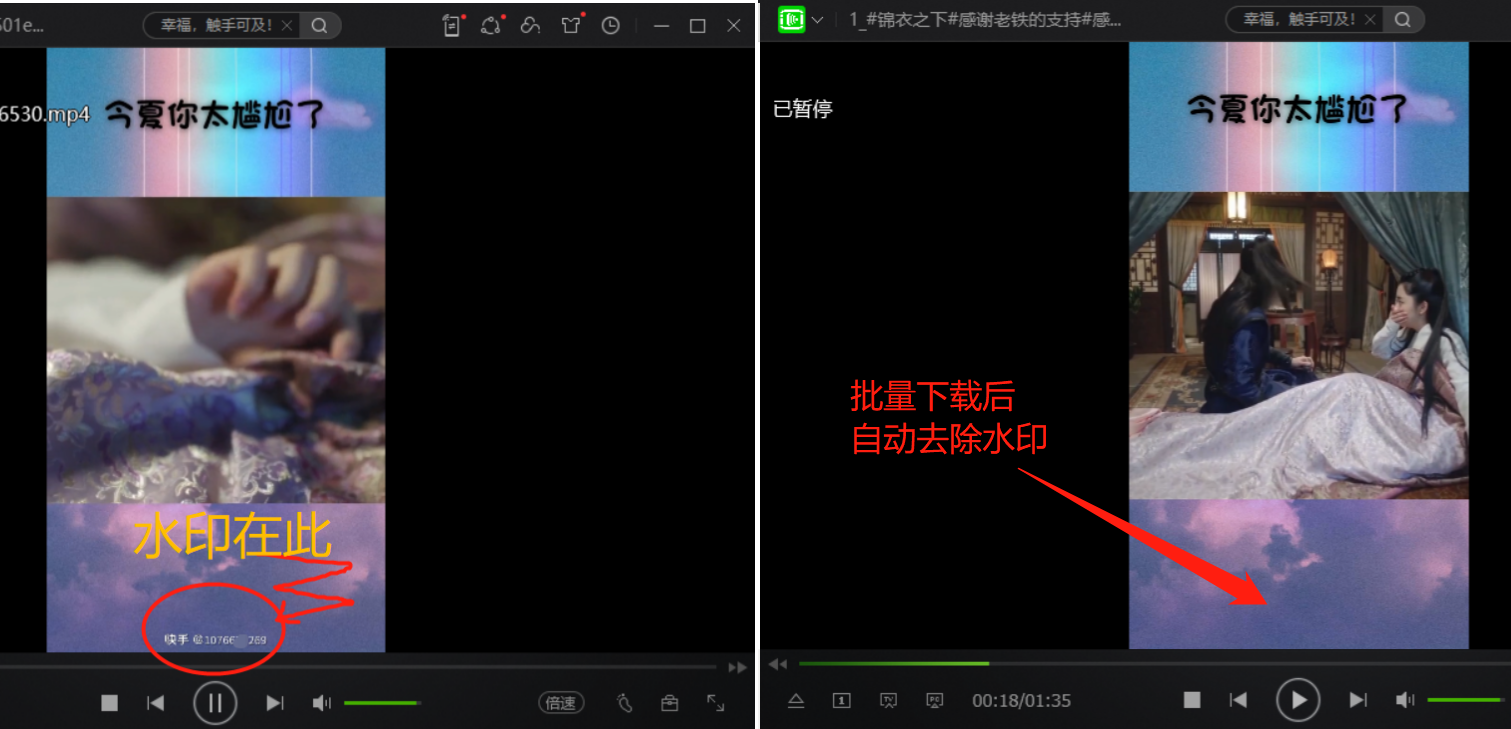Mute the speaker icon in right player
This screenshot has width=1511, height=729.
pyautogui.click(x=1405, y=700)
